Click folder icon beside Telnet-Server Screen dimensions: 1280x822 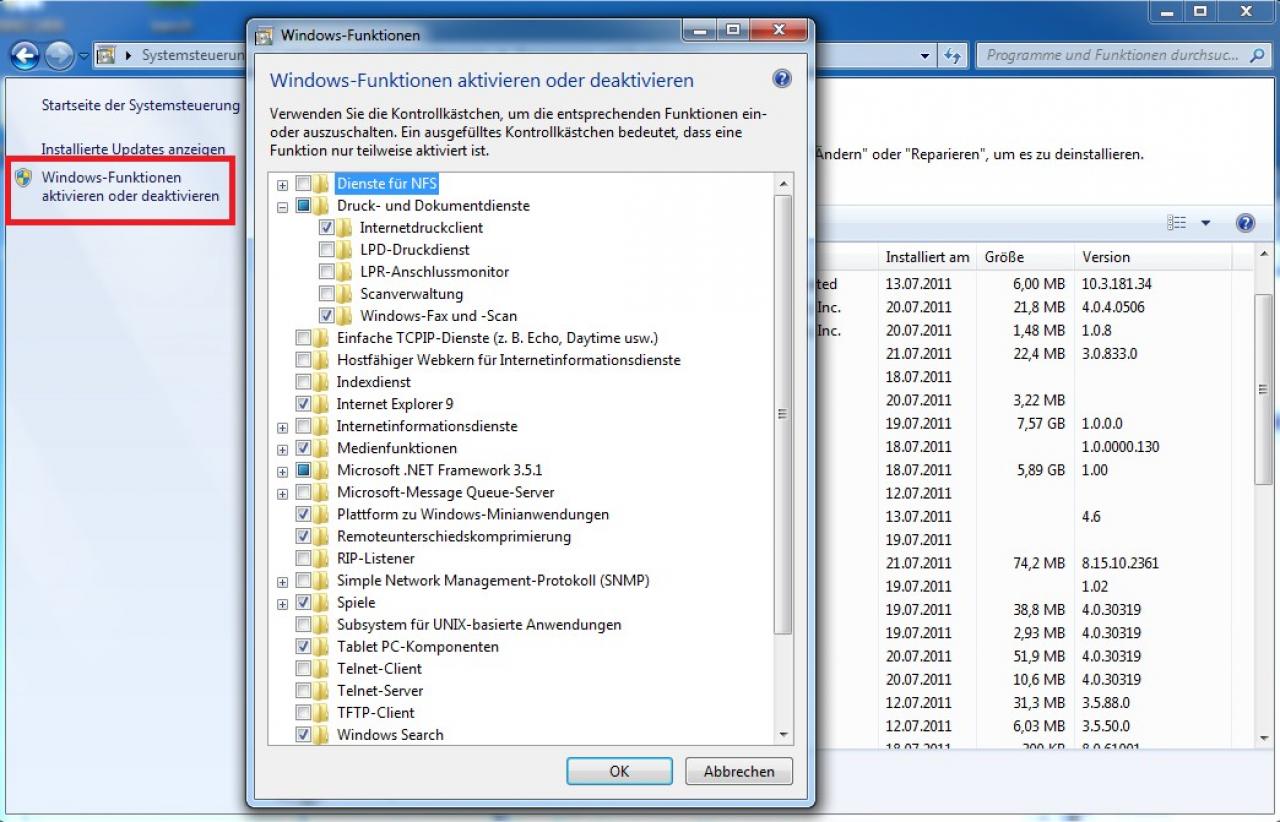point(320,690)
